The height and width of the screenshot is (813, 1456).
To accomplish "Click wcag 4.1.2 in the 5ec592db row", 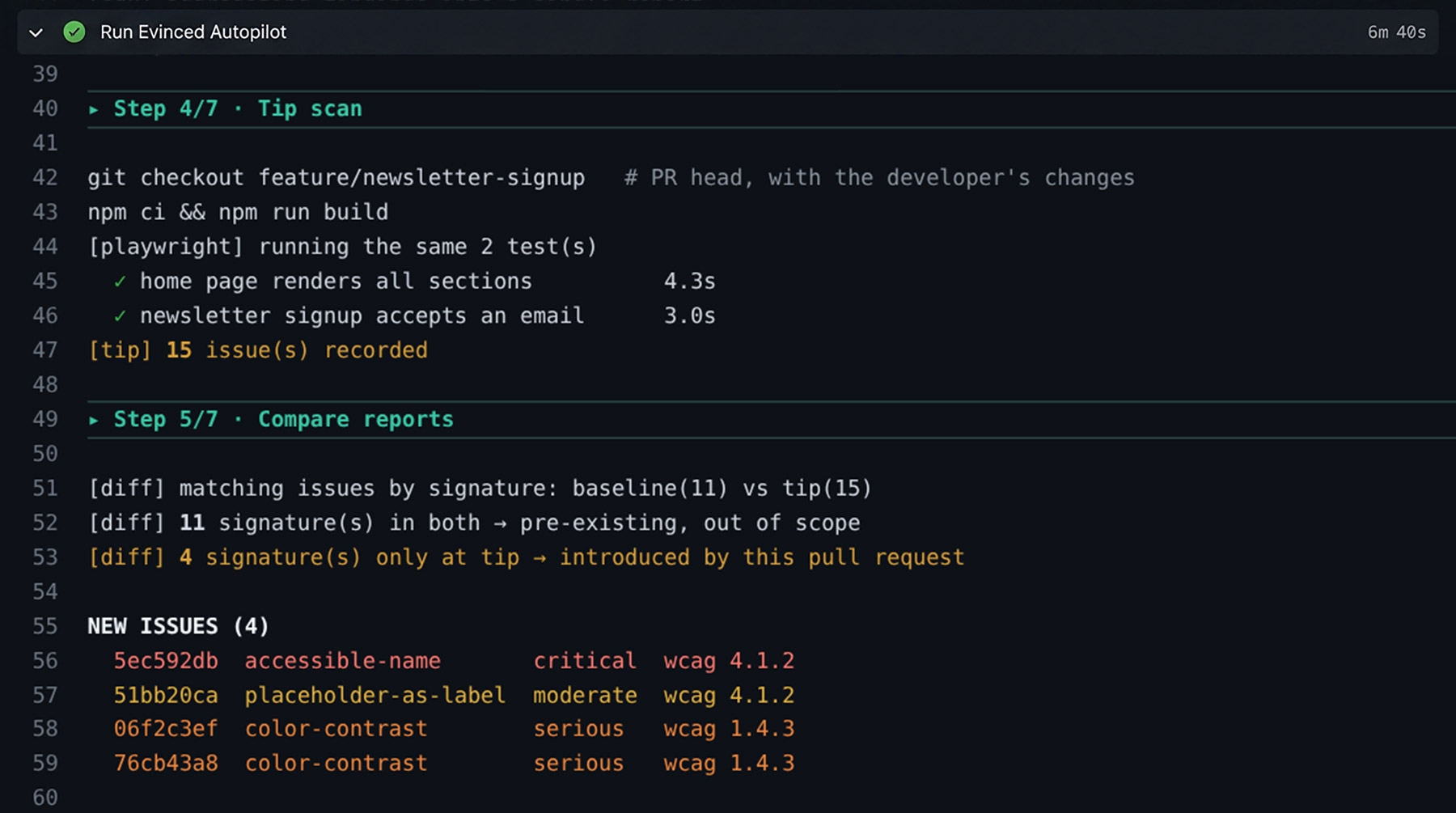I will pos(729,661).
